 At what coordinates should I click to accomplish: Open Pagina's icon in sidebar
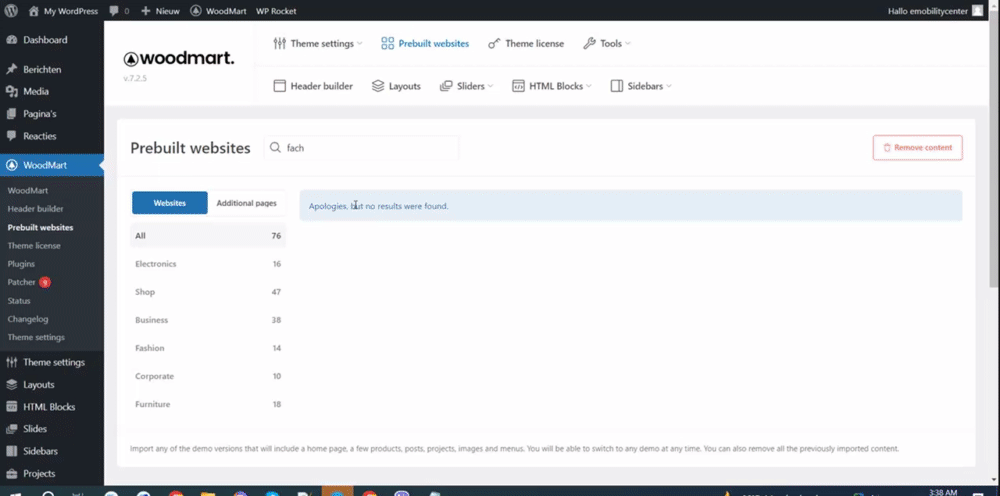(11, 113)
